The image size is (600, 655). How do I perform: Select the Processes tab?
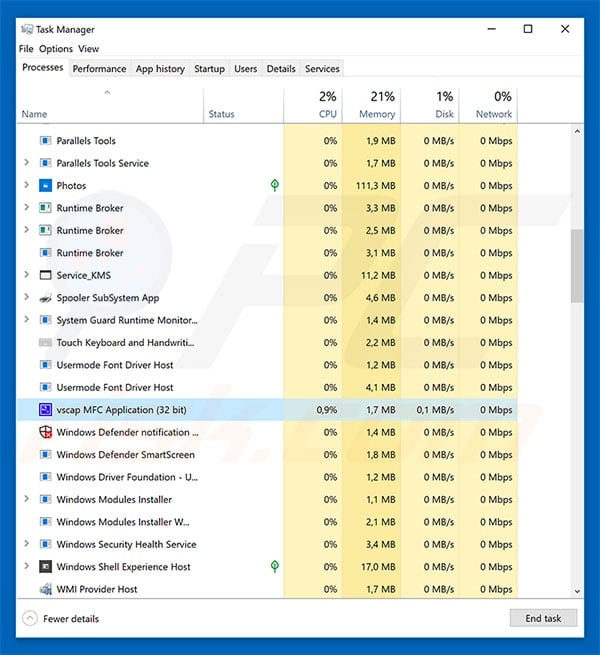(x=43, y=67)
